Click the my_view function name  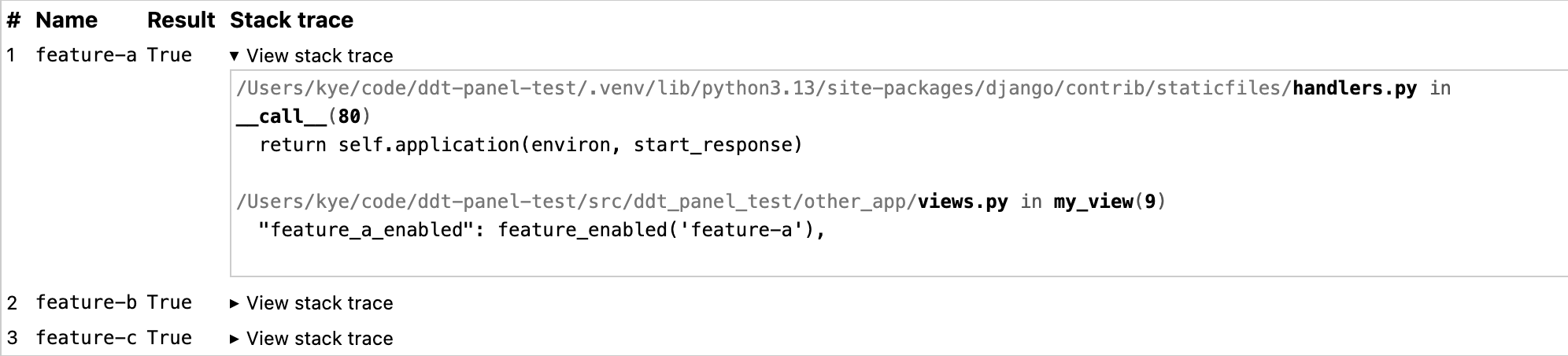1093,202
